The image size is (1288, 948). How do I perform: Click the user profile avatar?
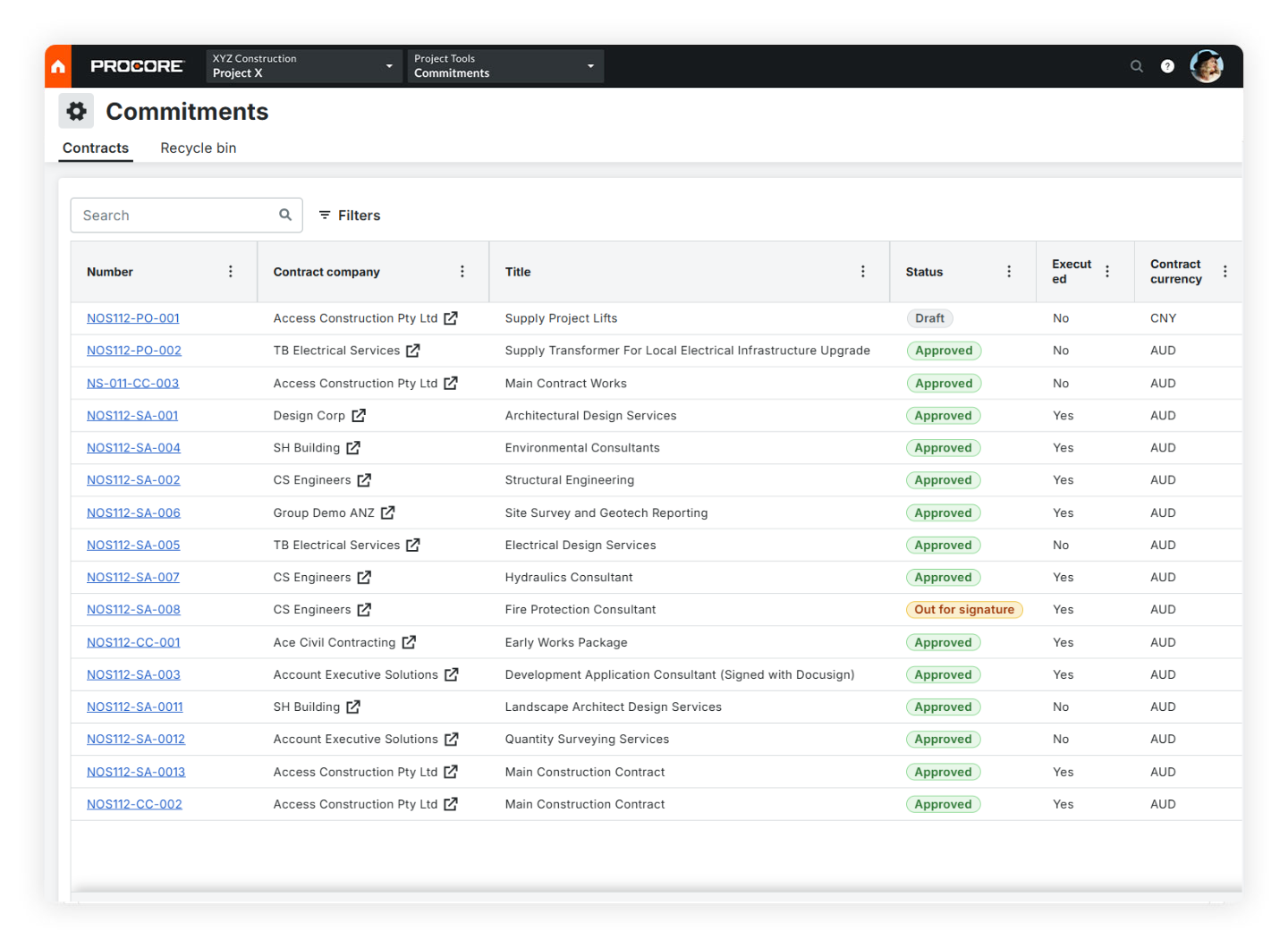coord(1207,65)
